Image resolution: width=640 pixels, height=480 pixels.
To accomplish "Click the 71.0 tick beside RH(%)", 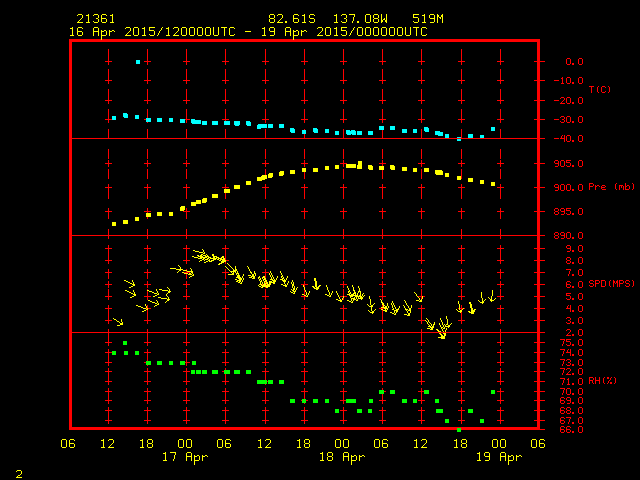I will pos(571,382).
